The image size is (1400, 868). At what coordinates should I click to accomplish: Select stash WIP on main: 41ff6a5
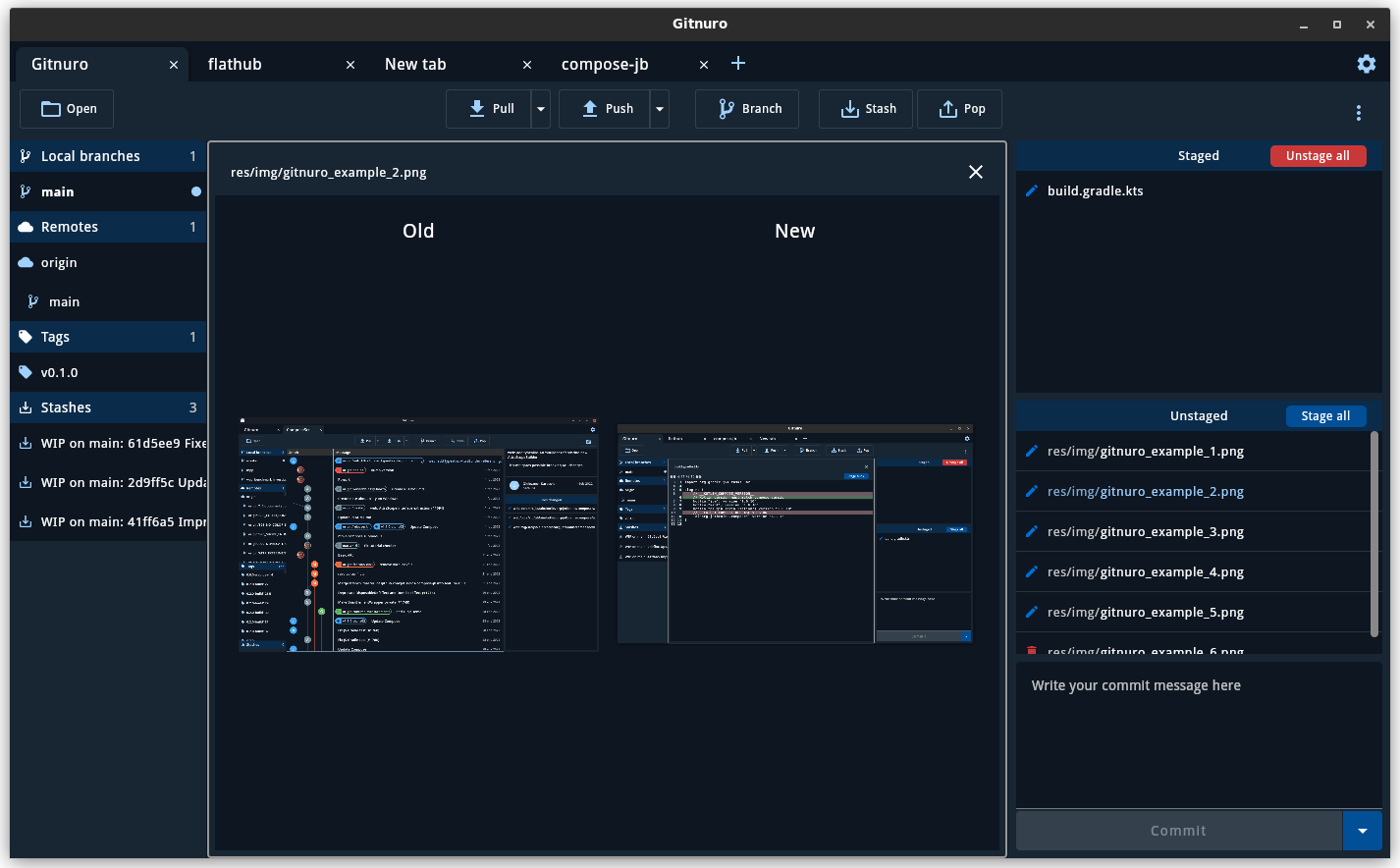coord(108,522)
